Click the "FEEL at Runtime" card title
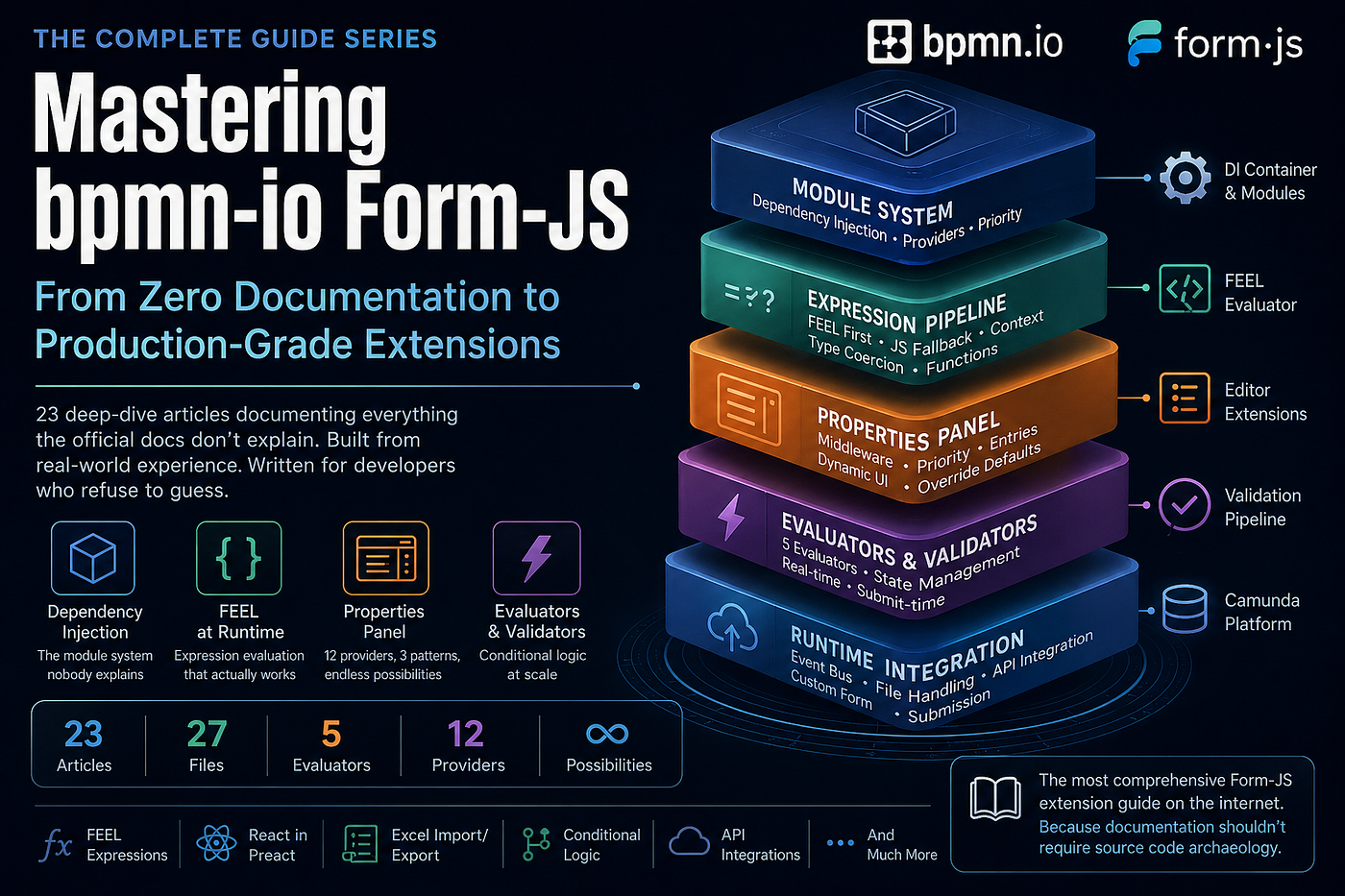Screen dimensions: 1345x896 [x=239, y=621]
